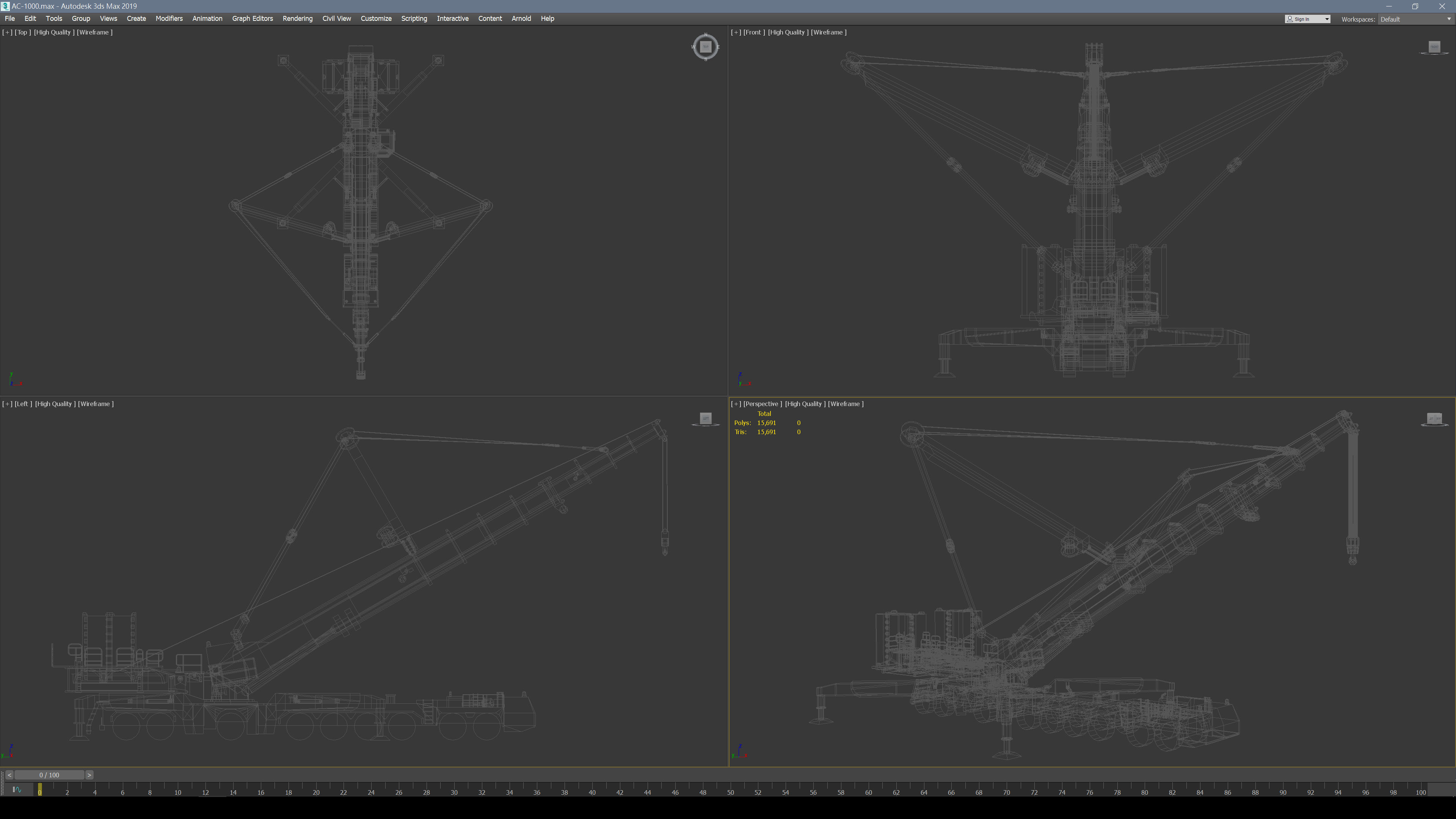Open the Arnold menu
Screen dimensions: 1456x819
click(521, 19)
